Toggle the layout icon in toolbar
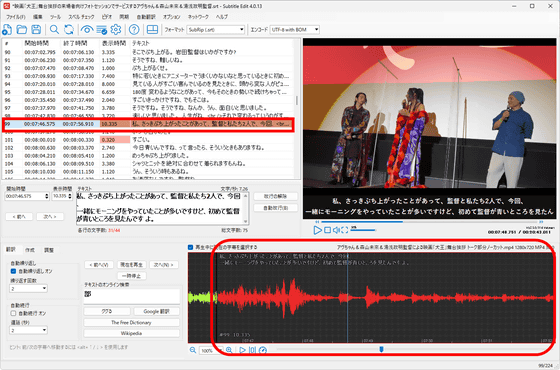Viewport: 560px width, 370px height. point(152,30)
